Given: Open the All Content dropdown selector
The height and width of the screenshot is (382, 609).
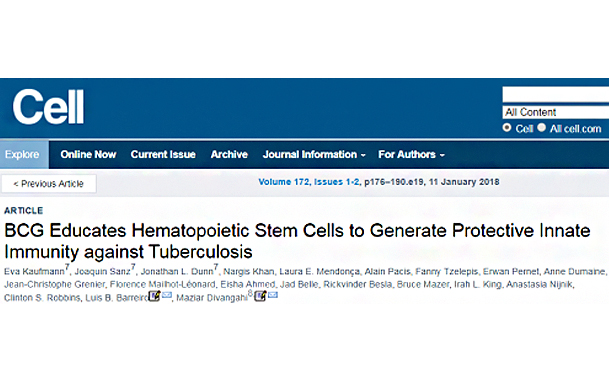Looking at the screenshot, I should coord(555,112).
